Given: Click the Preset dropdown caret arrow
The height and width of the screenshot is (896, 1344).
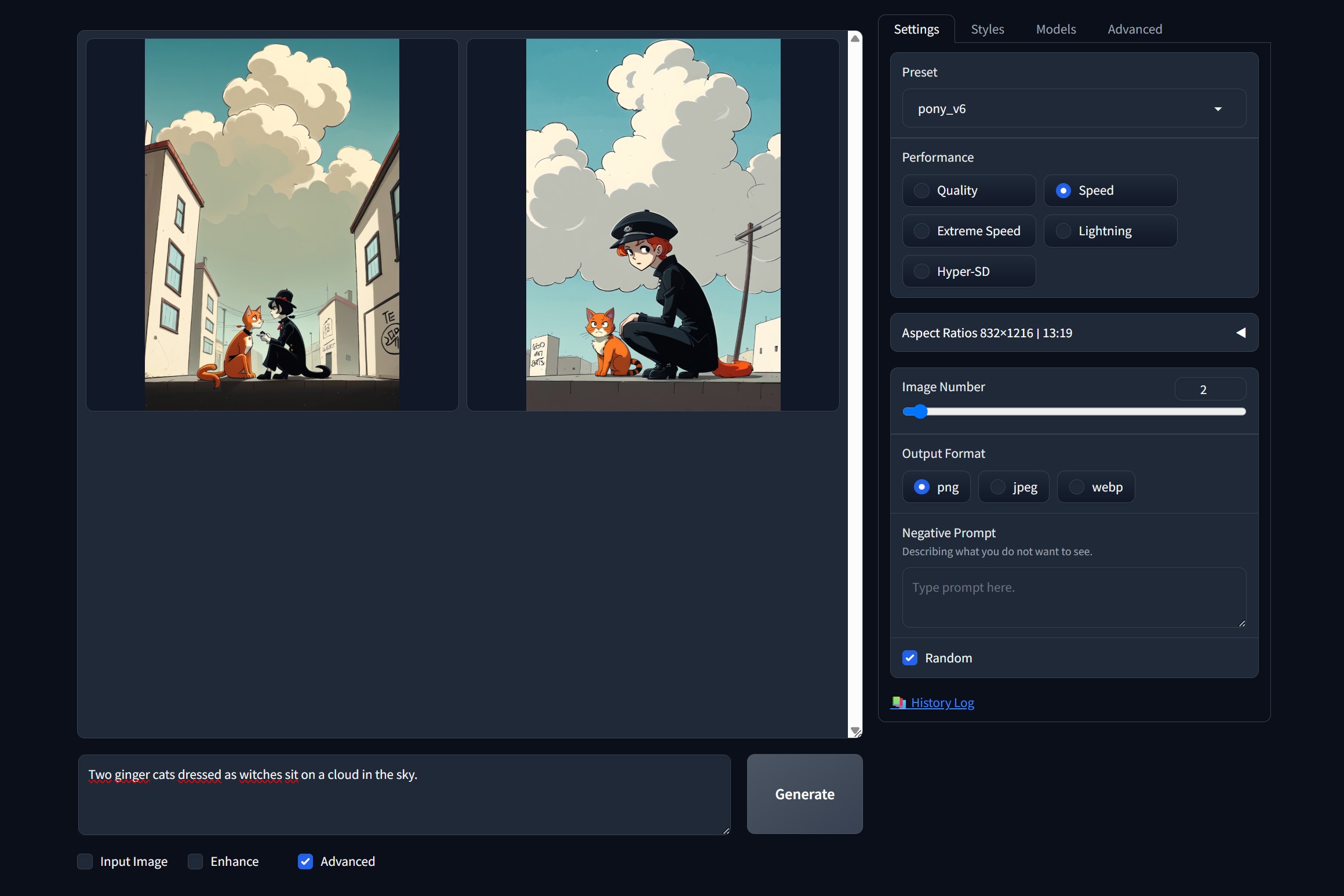Looking at the screenshot, I should 1218,109.
